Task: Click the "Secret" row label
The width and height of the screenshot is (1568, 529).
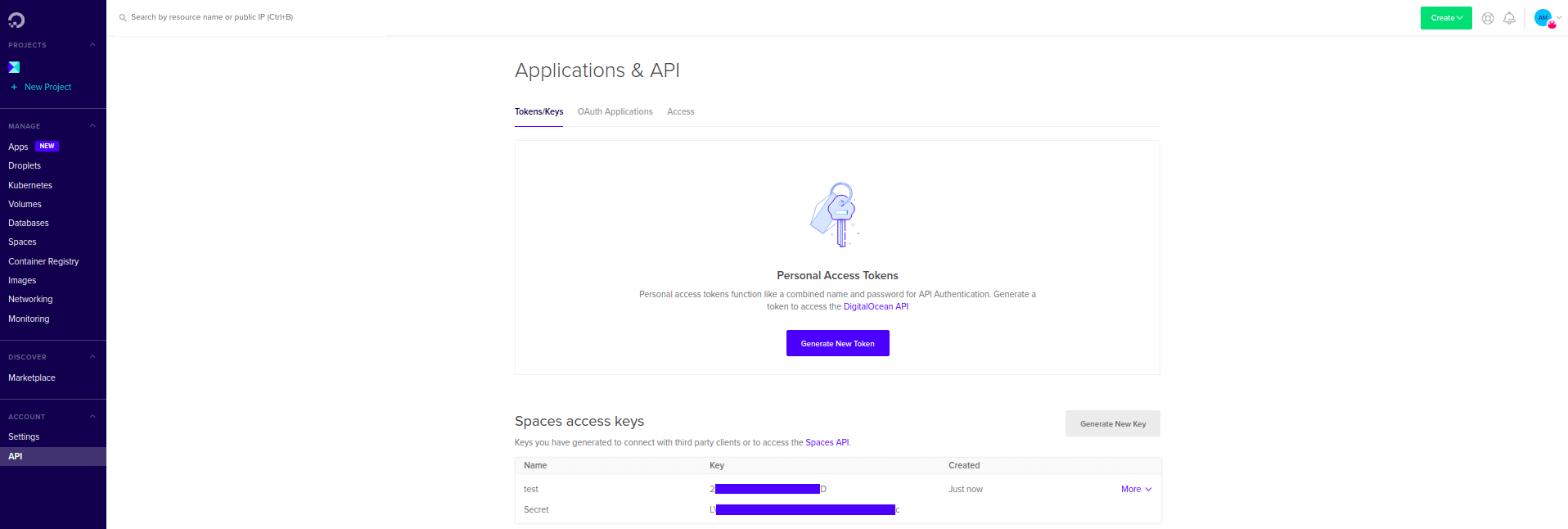Action: pyautogui.click(x=536, y=509)
